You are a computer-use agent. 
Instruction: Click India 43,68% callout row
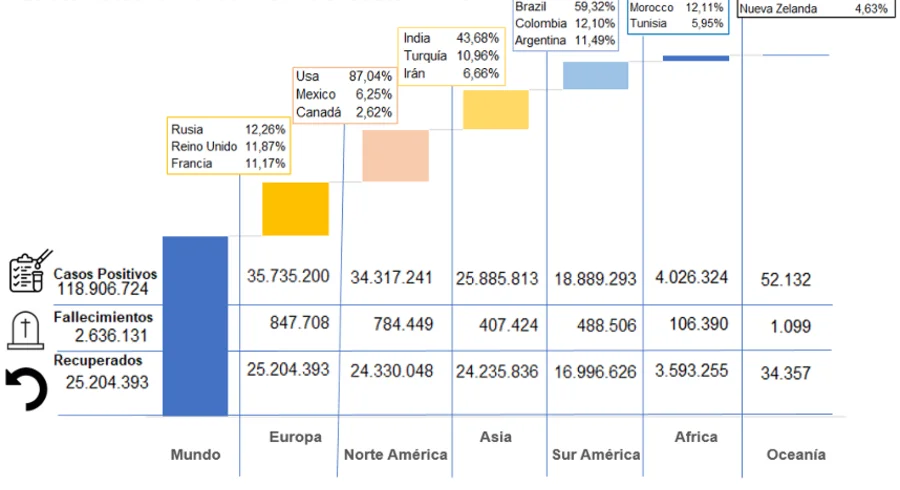(x=451, y=38)
